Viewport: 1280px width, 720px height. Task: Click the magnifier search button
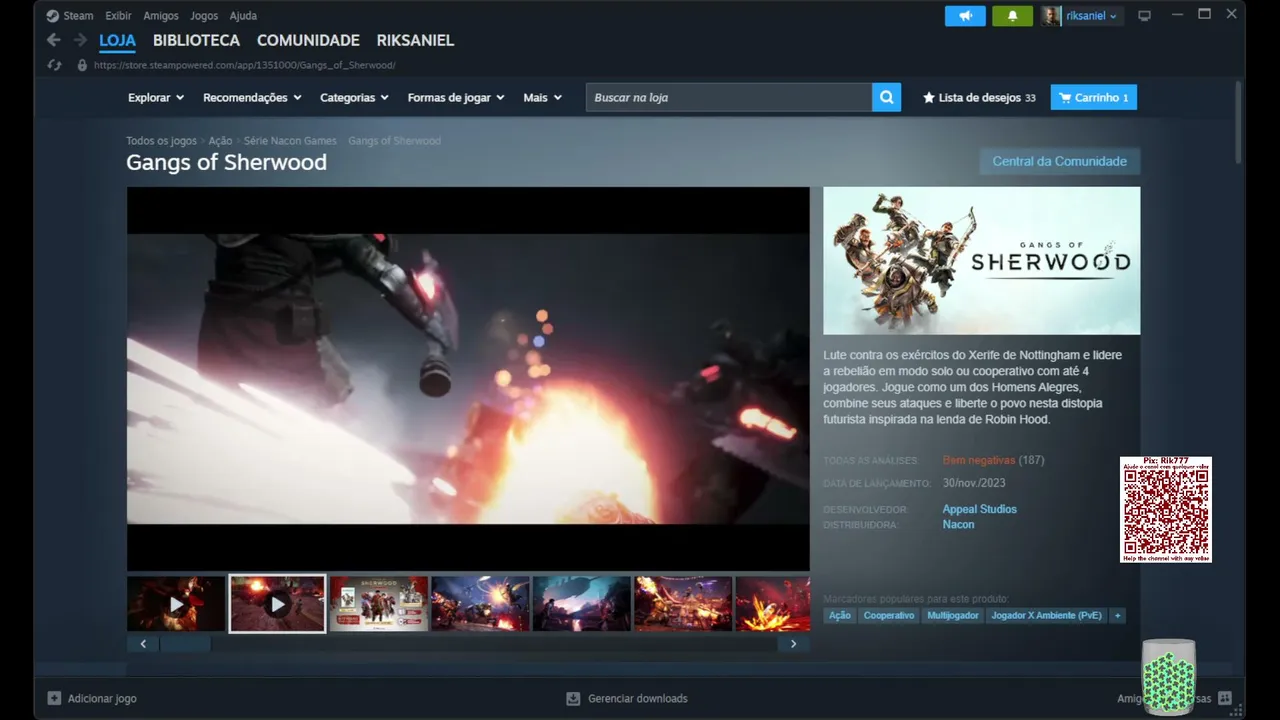tap(886, 97)
